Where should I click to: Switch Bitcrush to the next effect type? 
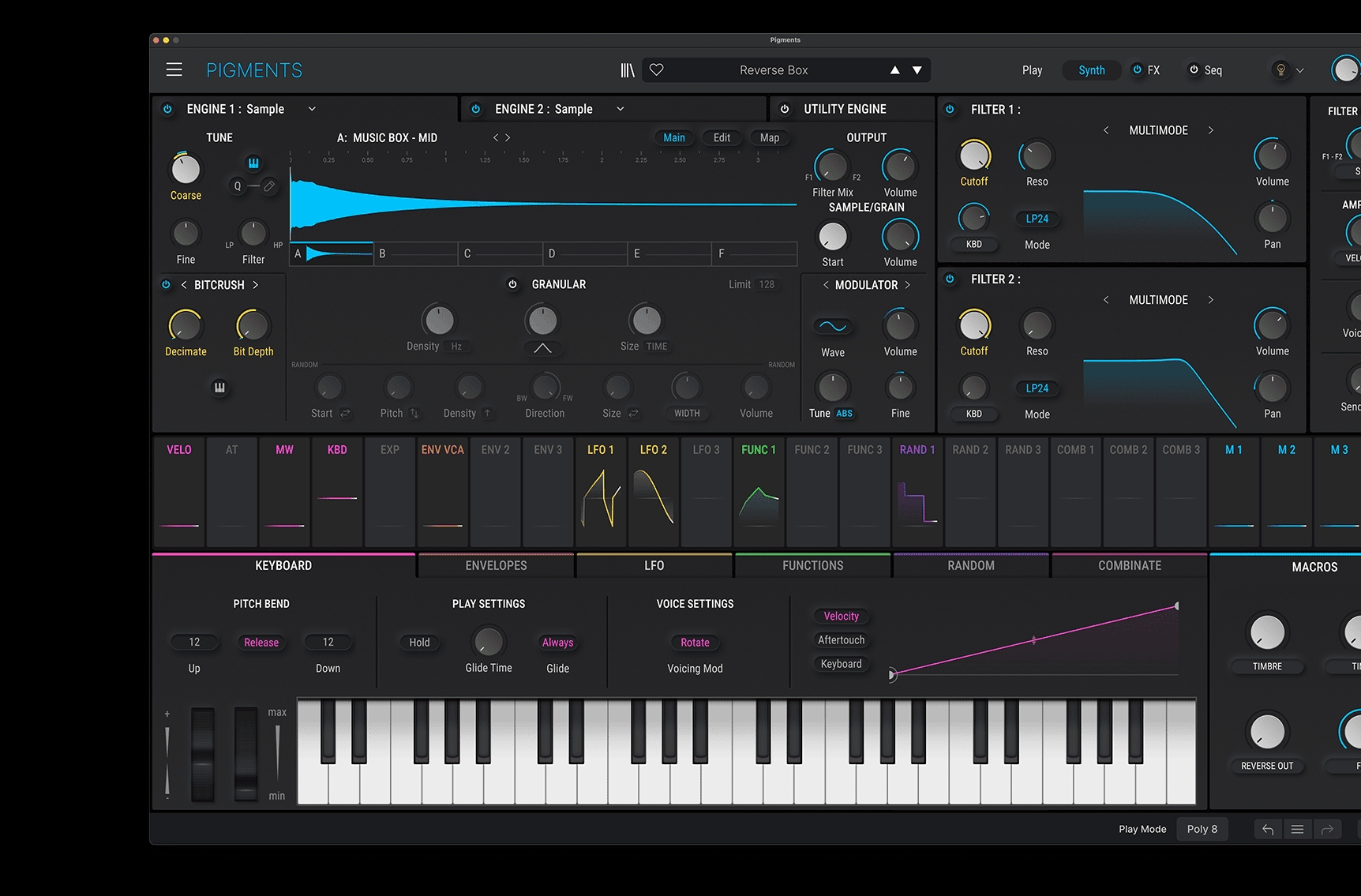[x=255, y=285]
